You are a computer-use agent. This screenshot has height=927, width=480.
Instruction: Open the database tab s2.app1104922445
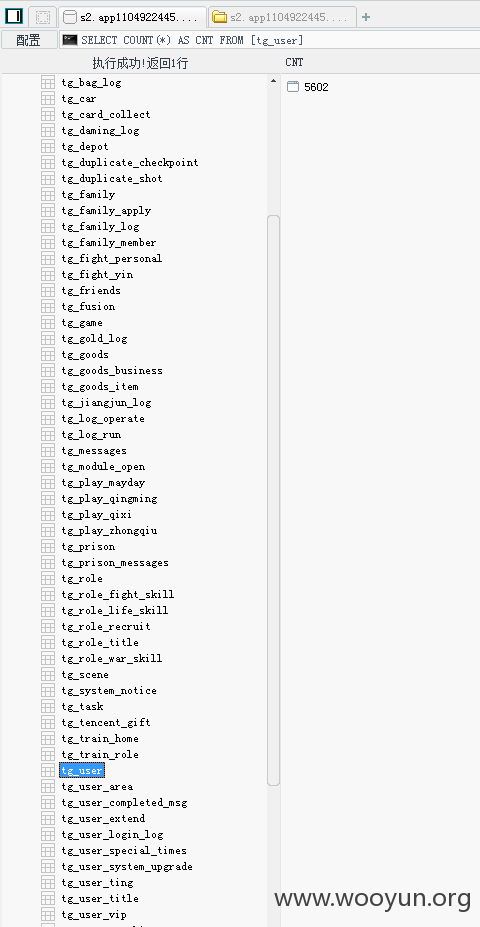coord(133,17)
